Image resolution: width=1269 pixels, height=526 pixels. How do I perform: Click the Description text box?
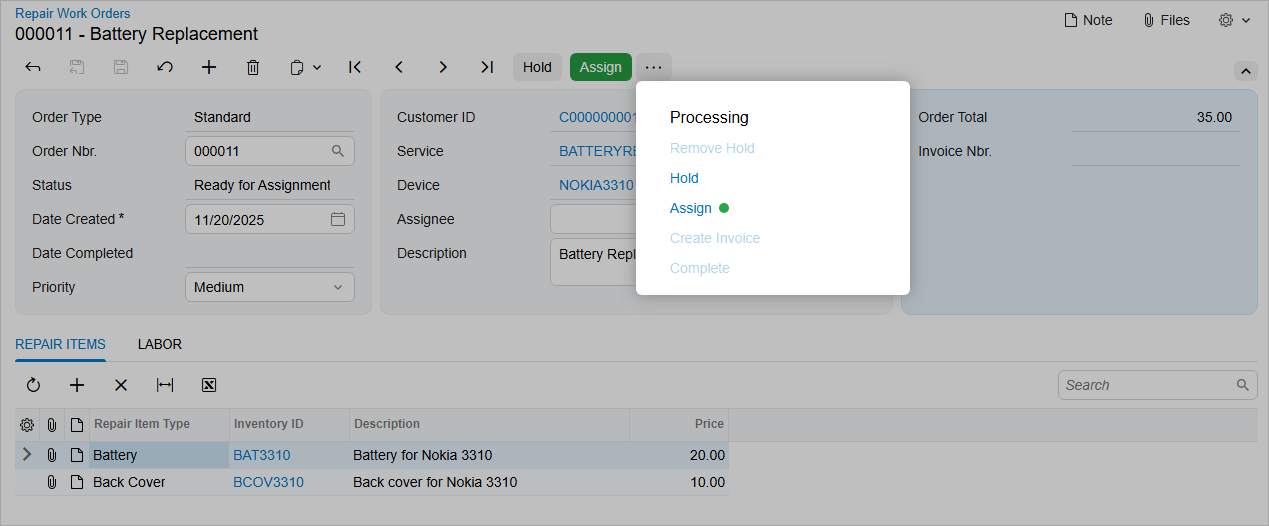click(x=593, y=262)
